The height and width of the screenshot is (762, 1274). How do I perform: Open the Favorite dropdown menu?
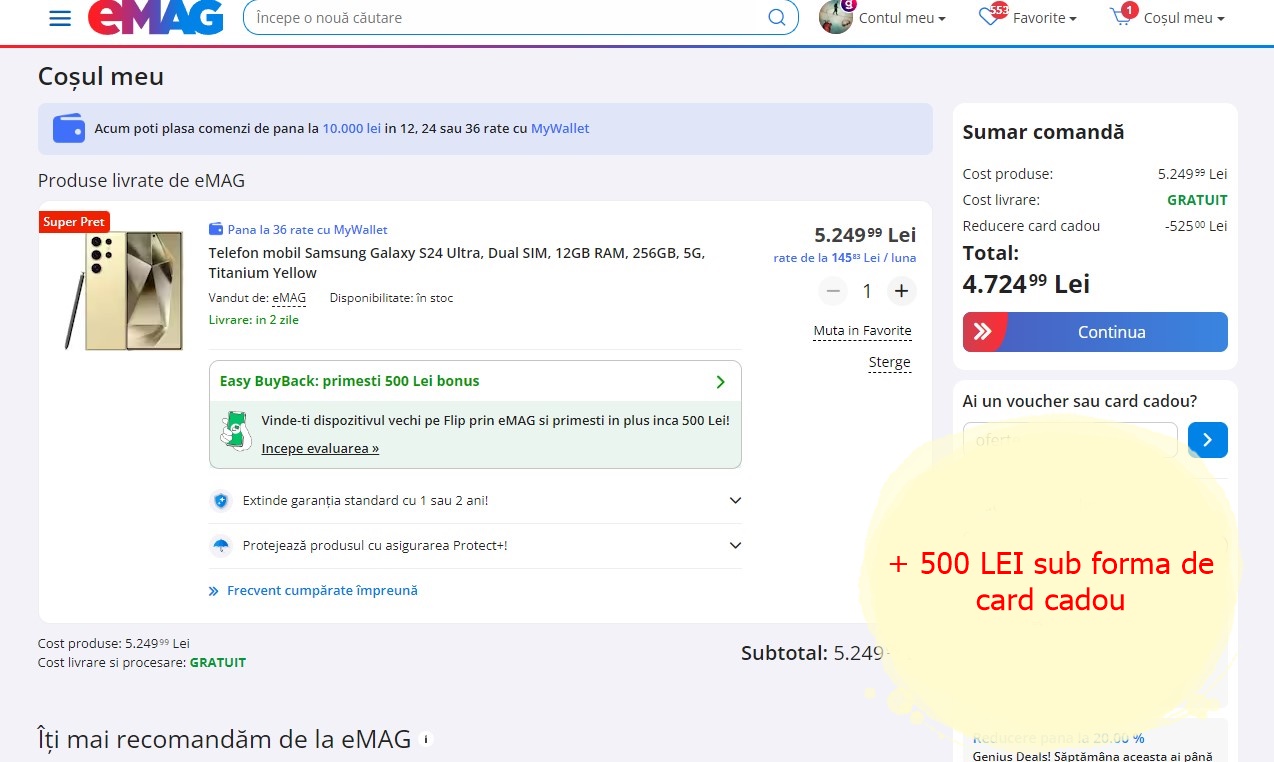click(x=1045, y=18)
